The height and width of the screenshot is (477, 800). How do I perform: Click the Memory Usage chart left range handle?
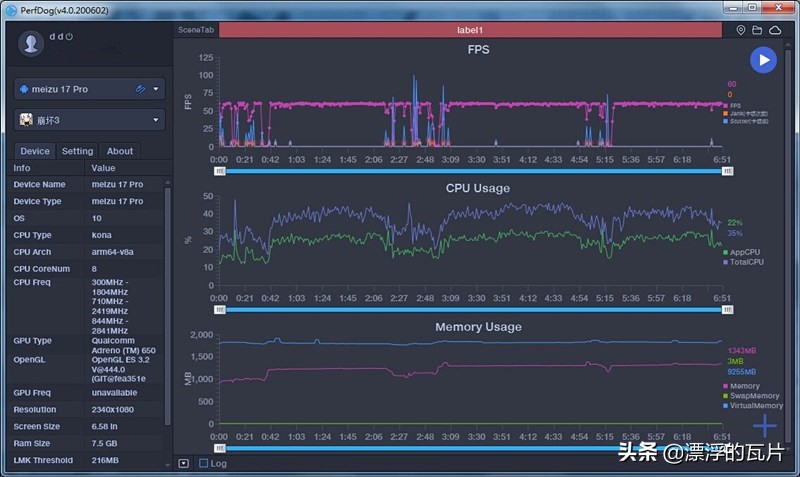pyautogui.click(x=219, y=448)
